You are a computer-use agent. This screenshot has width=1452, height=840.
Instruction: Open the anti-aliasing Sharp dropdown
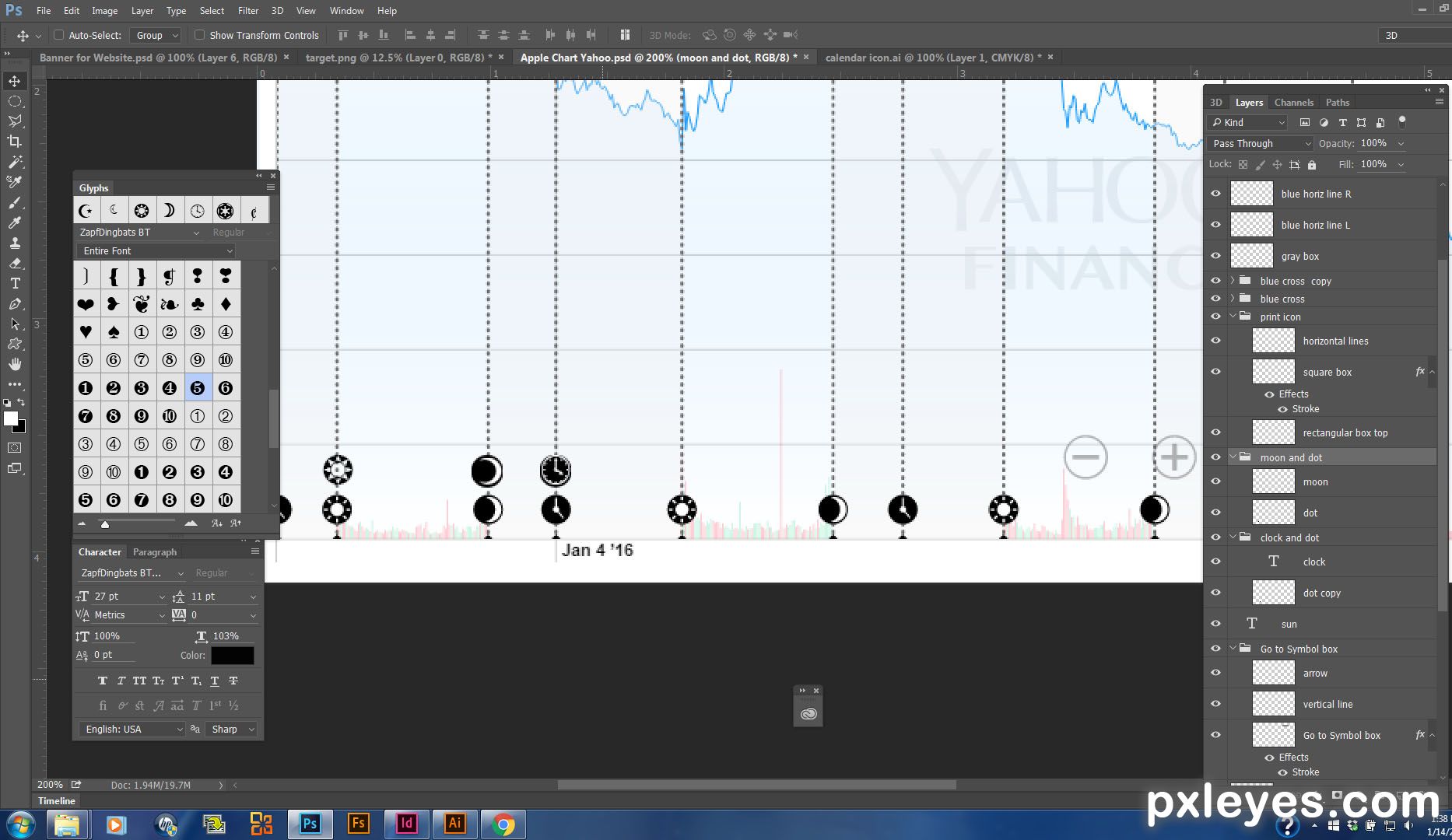click(231, 730)
